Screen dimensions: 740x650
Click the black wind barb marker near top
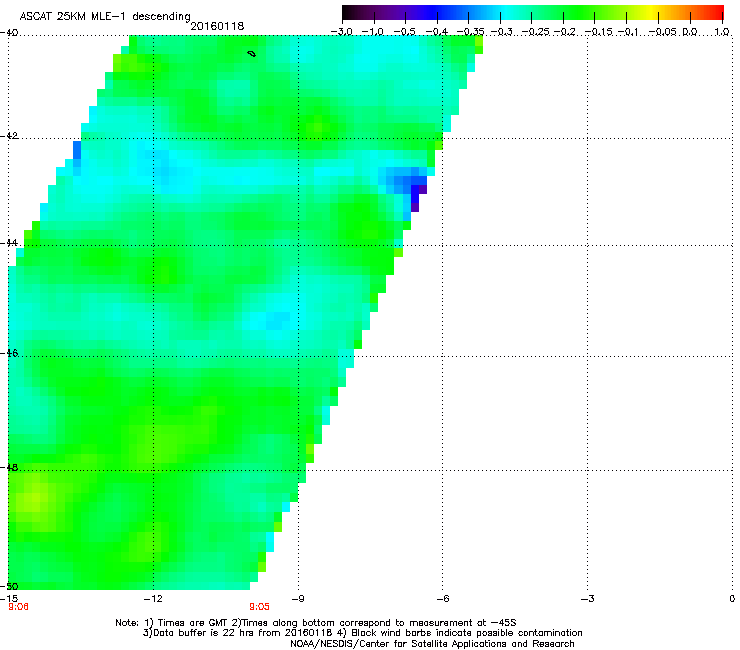pyautogui.click(x=252, y=54)
